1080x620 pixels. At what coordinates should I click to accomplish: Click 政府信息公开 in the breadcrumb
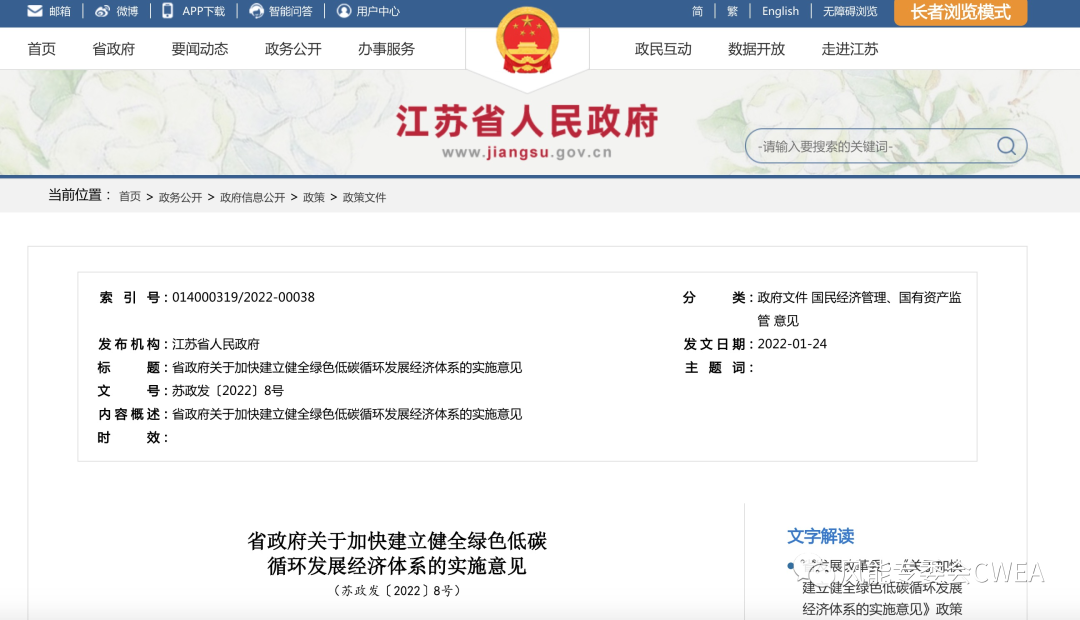[x=252, y=197]
